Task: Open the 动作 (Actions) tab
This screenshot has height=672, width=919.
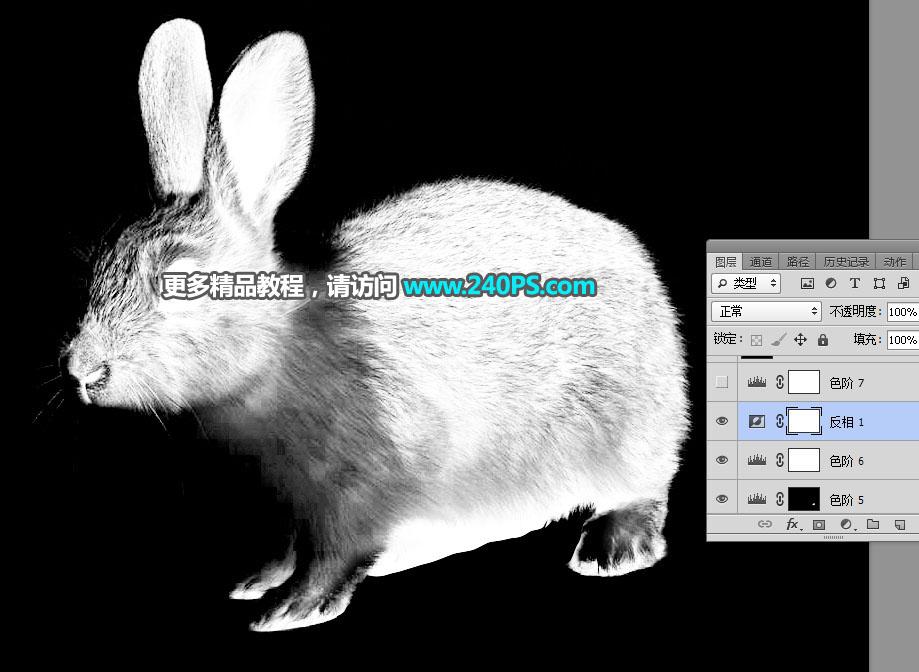Action: pyautogui.click(x=894, y=262)
